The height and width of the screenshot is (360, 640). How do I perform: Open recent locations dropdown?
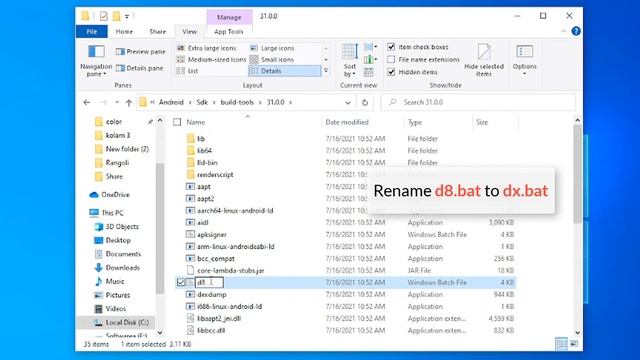tap(117, 102)
